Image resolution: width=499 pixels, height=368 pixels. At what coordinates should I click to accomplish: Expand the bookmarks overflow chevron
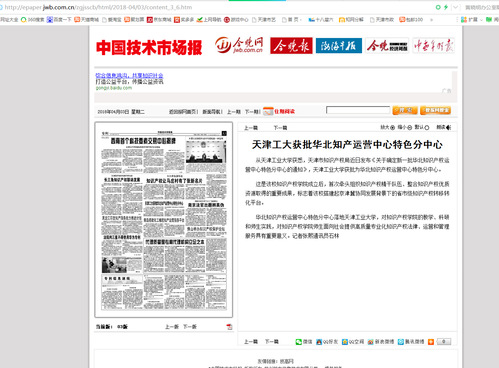click(x=431, y=20)
